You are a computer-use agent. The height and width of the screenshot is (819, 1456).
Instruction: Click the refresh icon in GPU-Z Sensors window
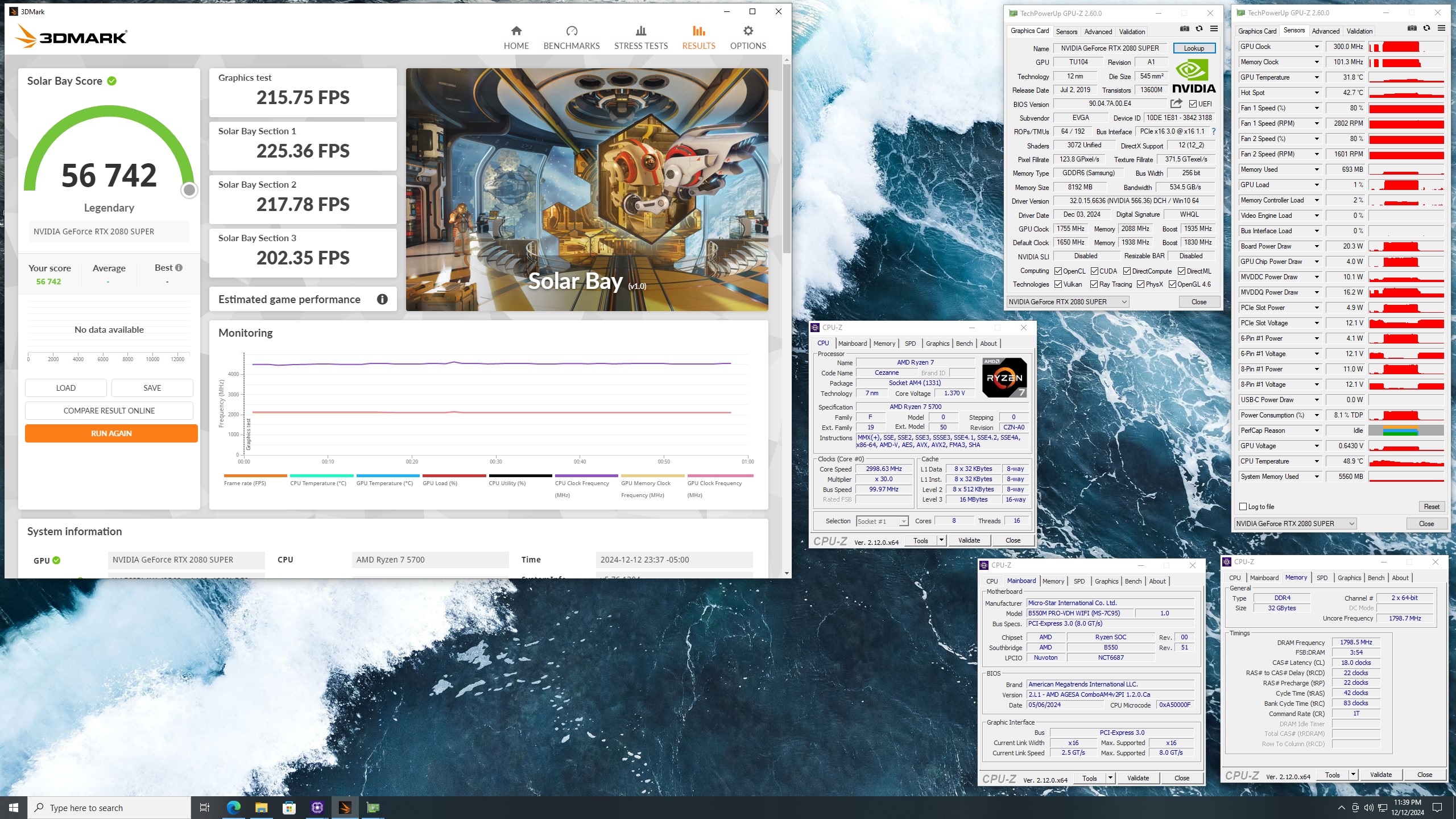[x=1426, y=28]
